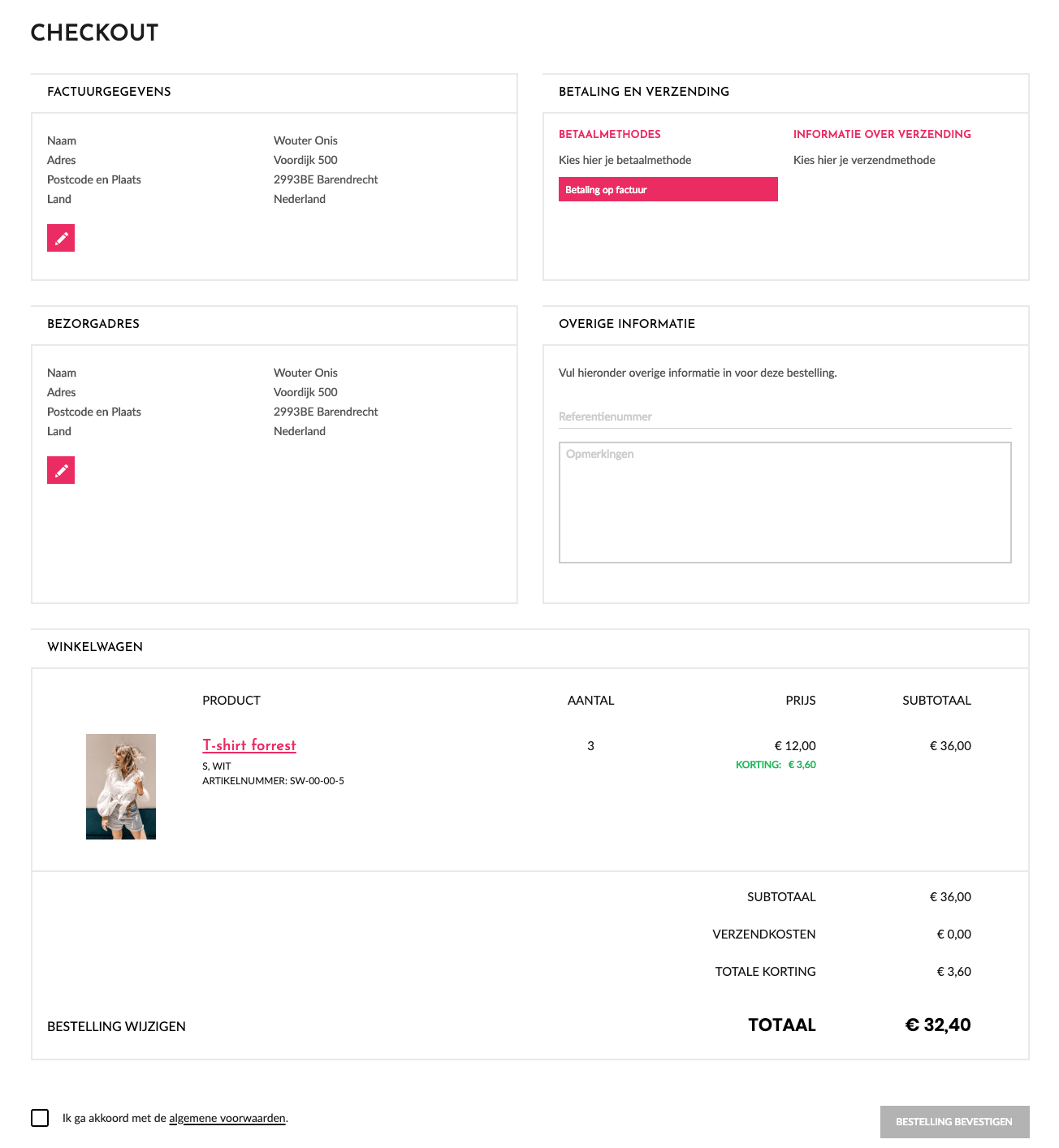Screen dimensions: 1059x1148
Task: Edit the Factuurgegevens billing address with pencil icon
Action: point(61,238)
